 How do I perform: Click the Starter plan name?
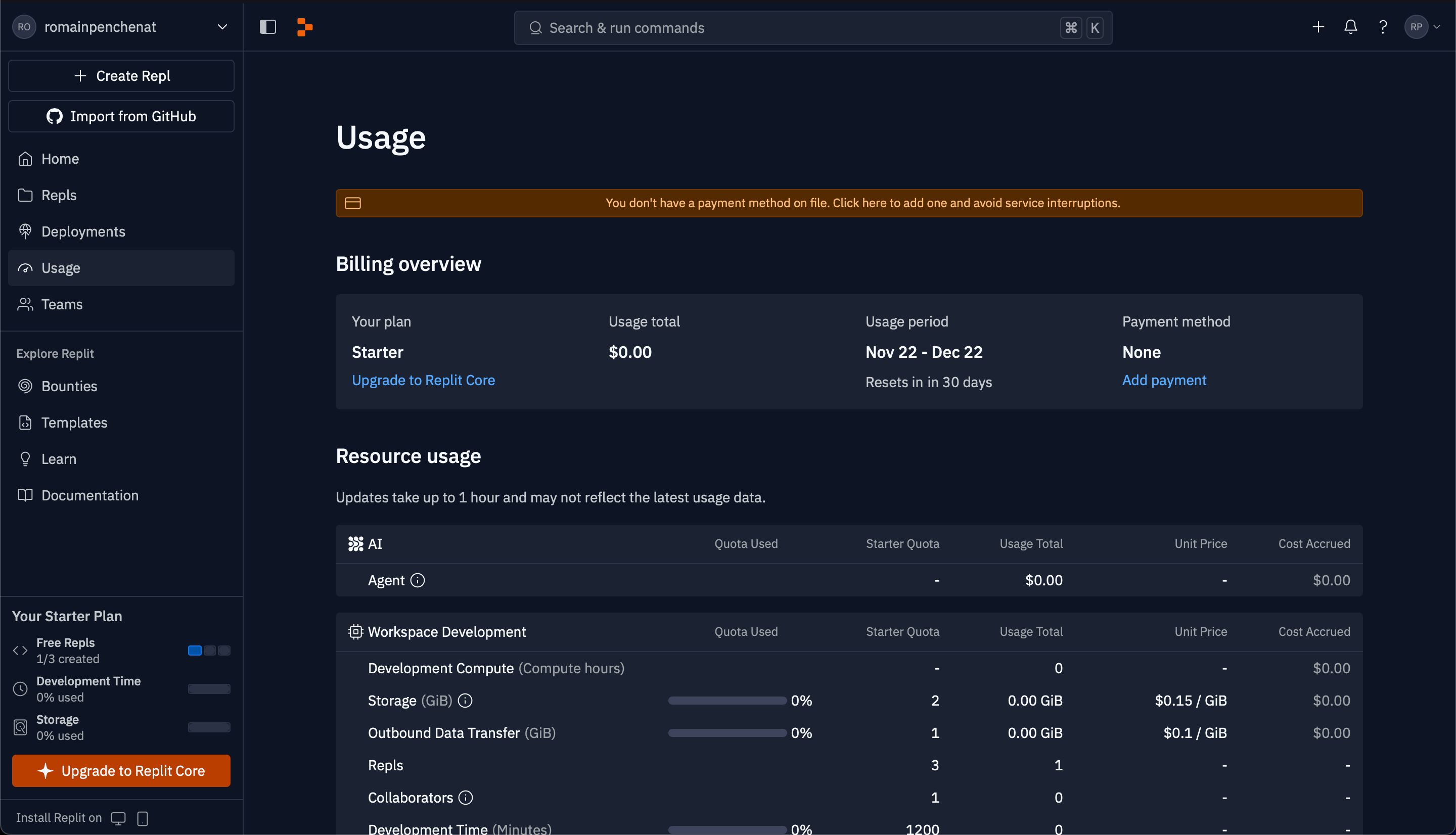[377, 352]
